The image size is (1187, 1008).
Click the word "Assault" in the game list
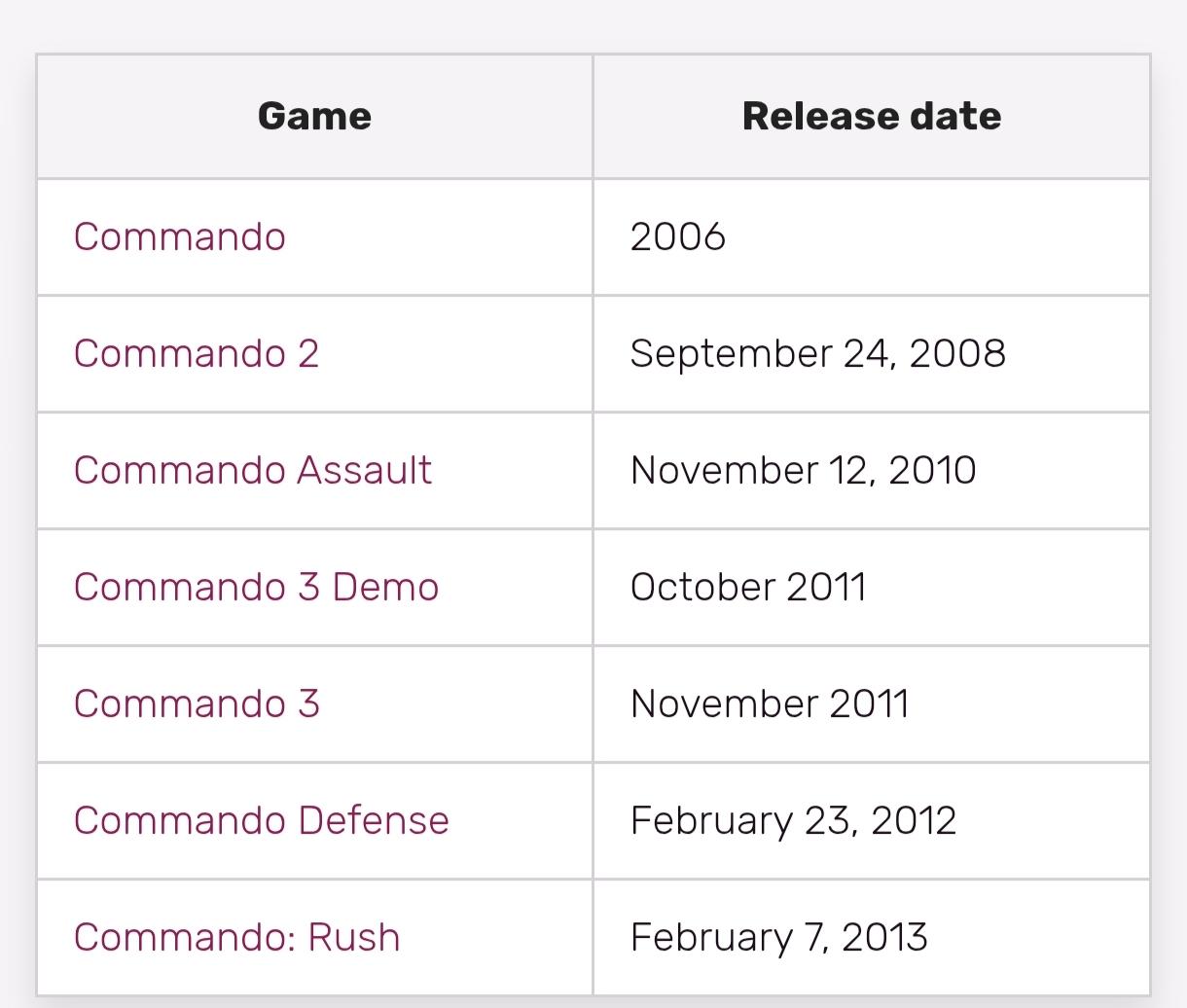[364, 471]
